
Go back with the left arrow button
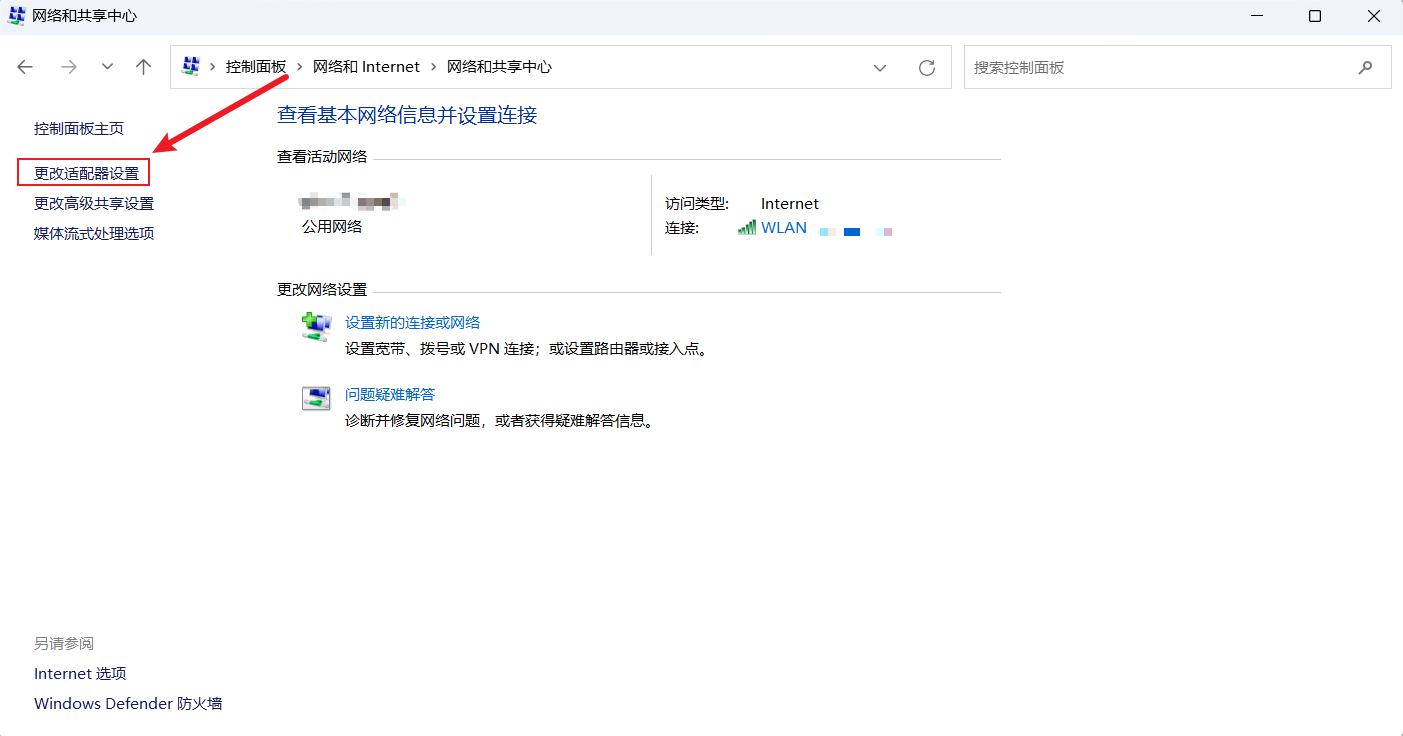click(x=25, y=67)
